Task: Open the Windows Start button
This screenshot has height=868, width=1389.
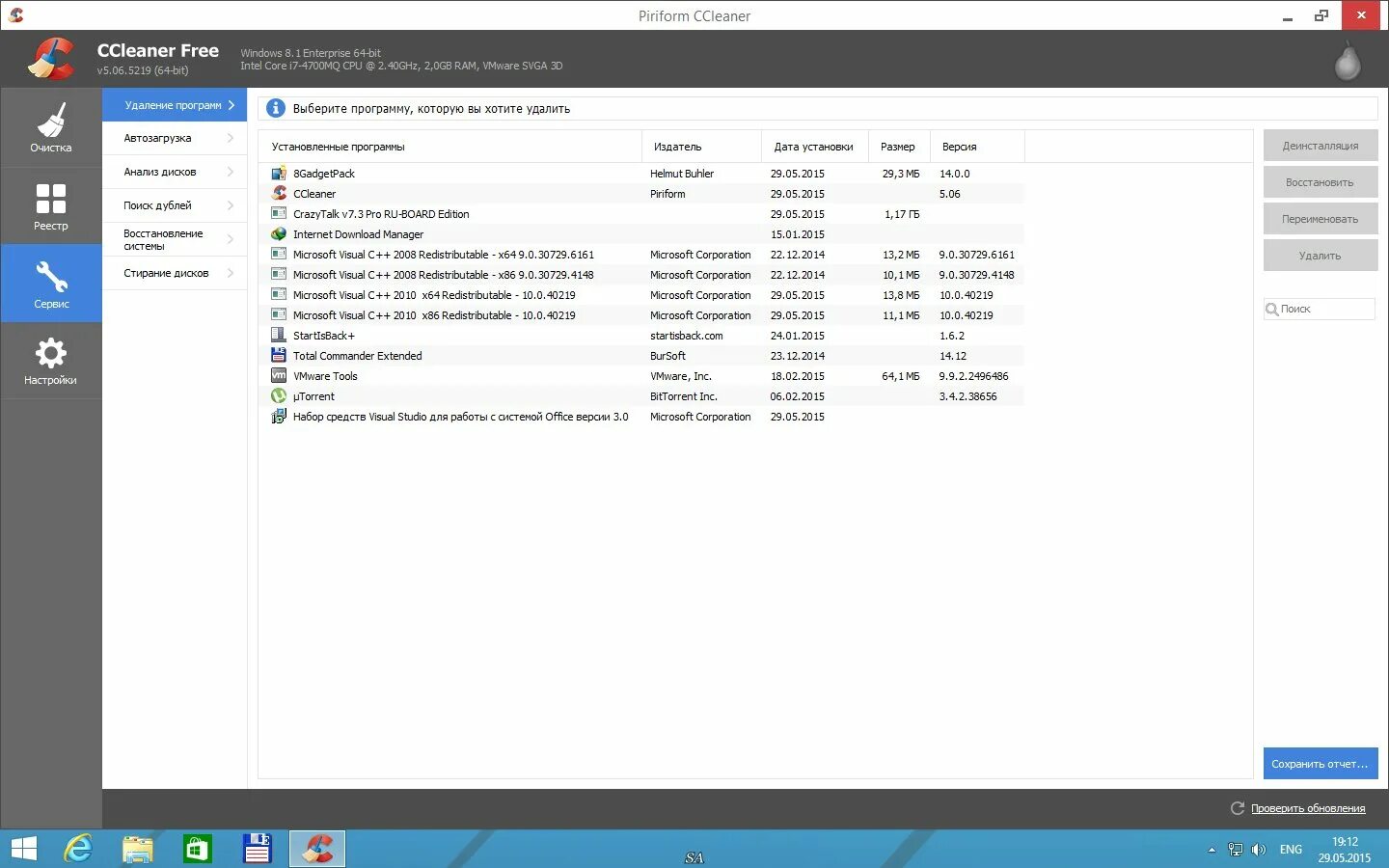Action: (24, 849)
